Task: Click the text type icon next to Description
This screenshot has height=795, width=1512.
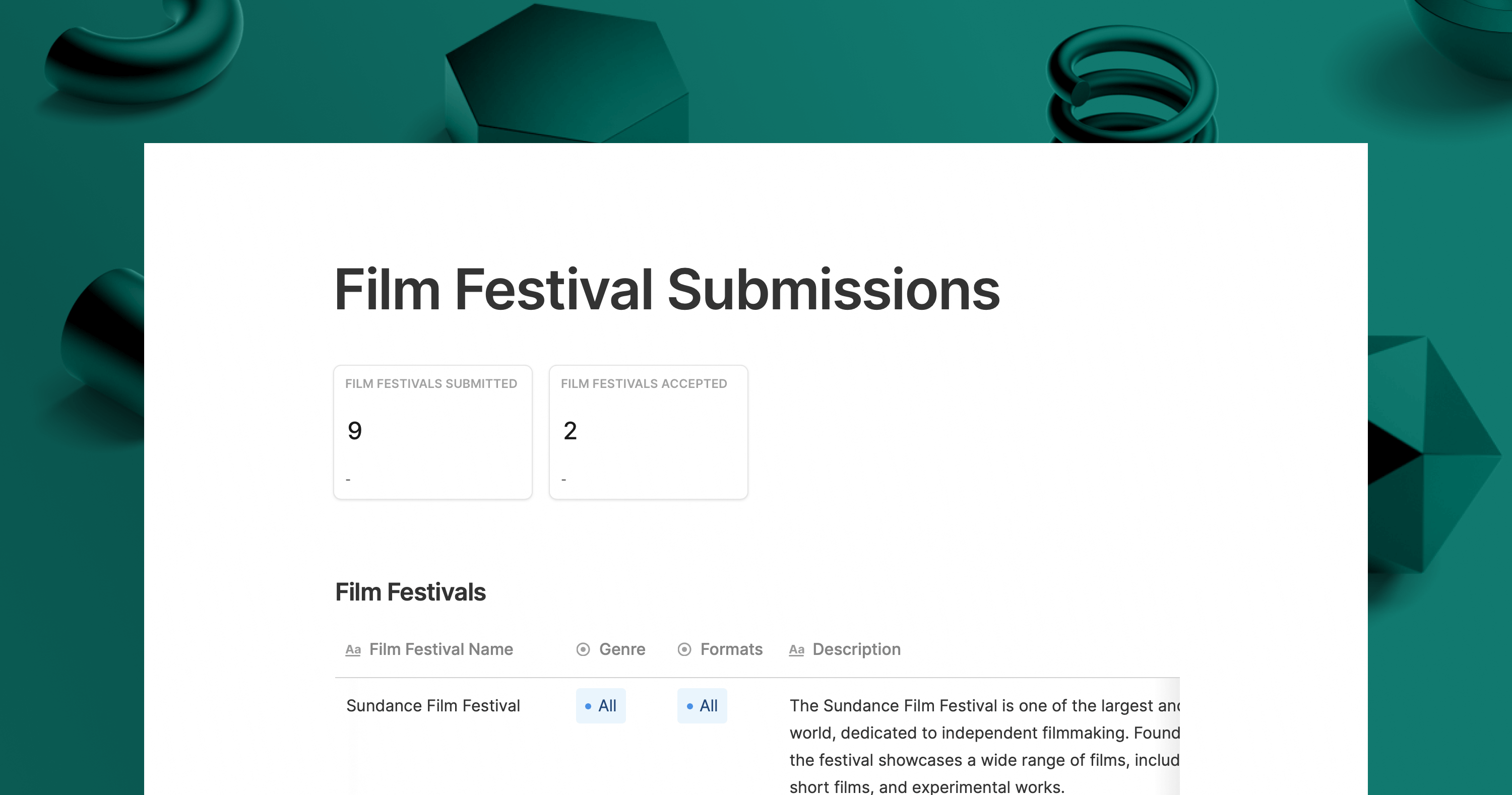Action: point(796,650)
